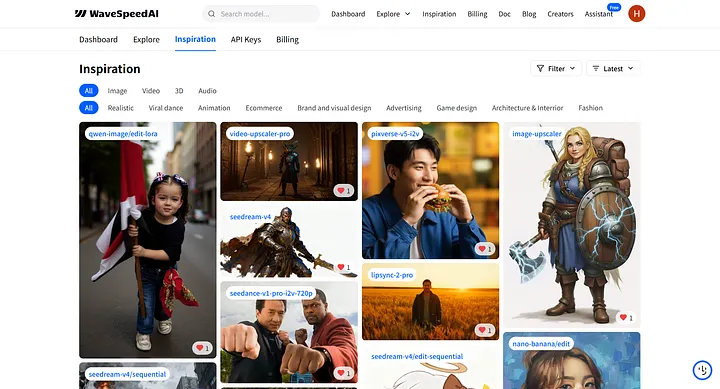Image resolution: width=720 pixels, height=389 pixels.
Task: Expand the Latest sort dropdown
Action: coord(613,68)
